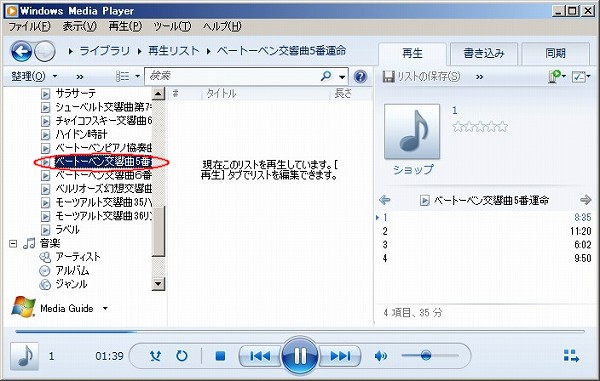
Task: Collapse the 音楽 tree node
Action: pos(13,243)
